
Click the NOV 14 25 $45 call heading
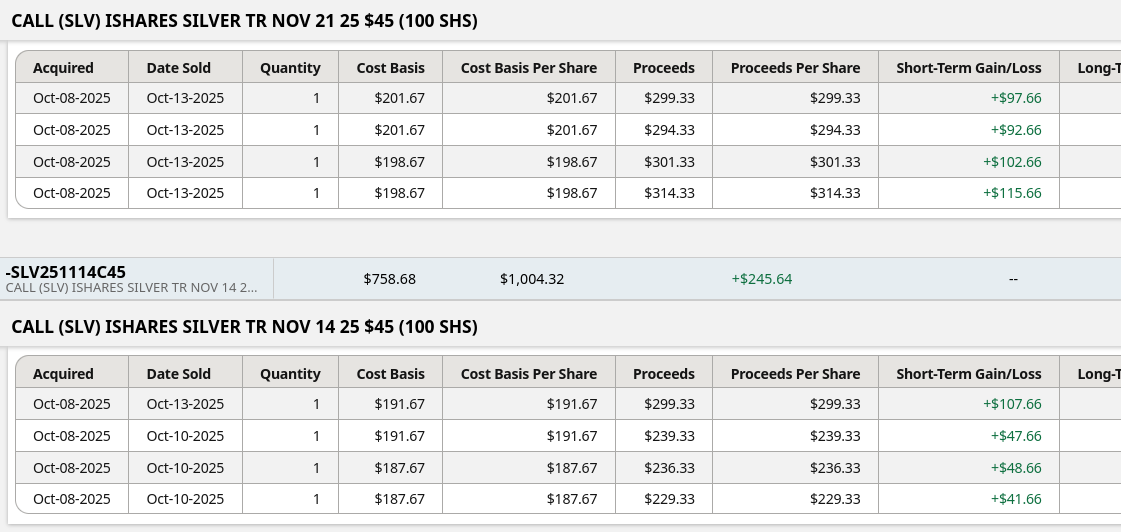pos(244,327)
